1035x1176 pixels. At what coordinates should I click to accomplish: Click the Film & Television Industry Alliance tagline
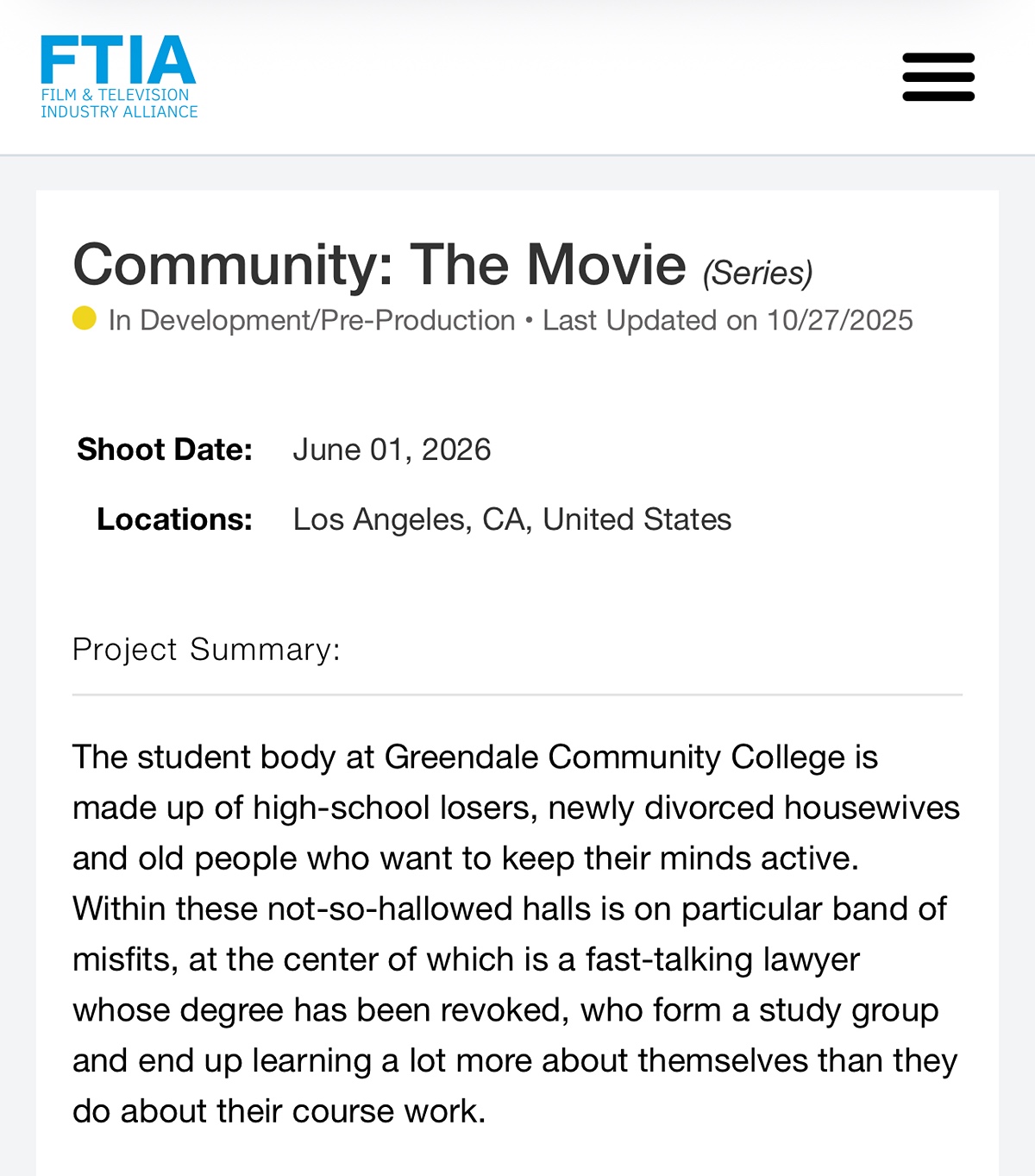coord(119,104)
